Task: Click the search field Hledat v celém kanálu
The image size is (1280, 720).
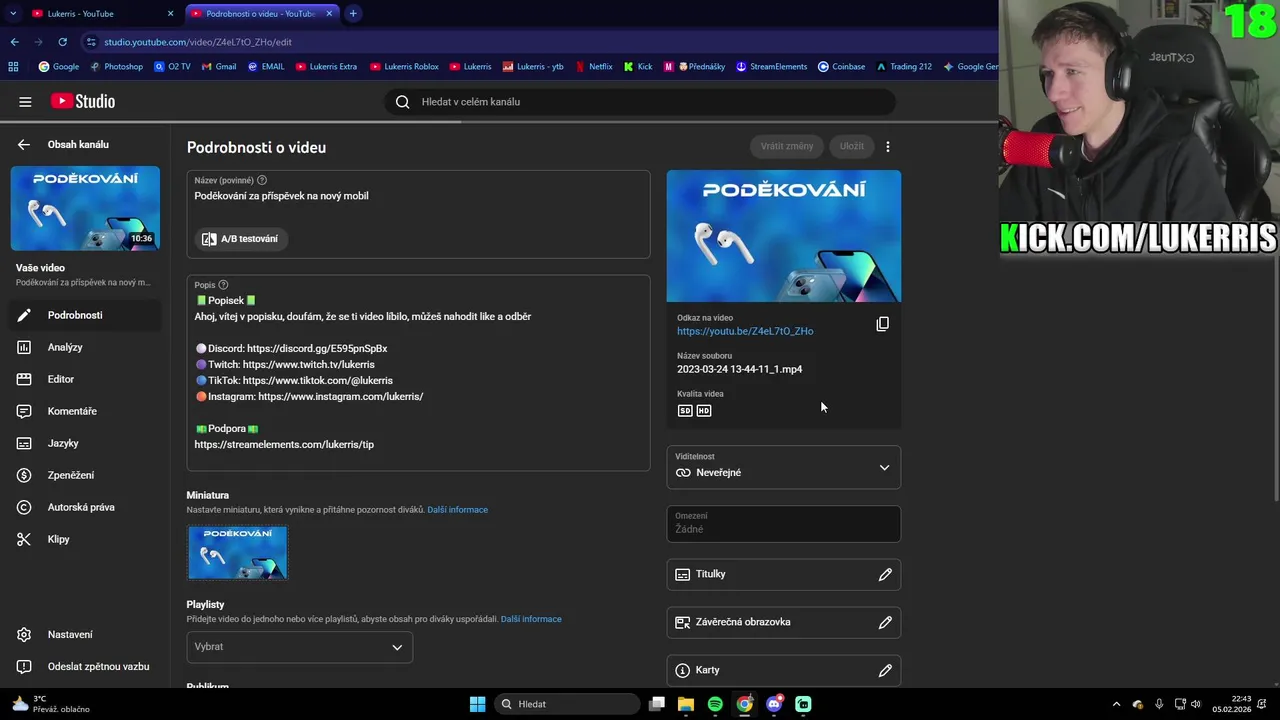Action: tap(640, 102)
